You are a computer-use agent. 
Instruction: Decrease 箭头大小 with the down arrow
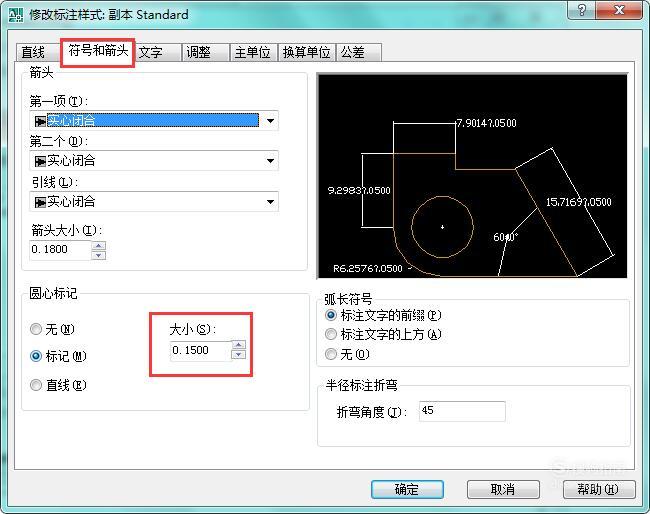(98, 255)
